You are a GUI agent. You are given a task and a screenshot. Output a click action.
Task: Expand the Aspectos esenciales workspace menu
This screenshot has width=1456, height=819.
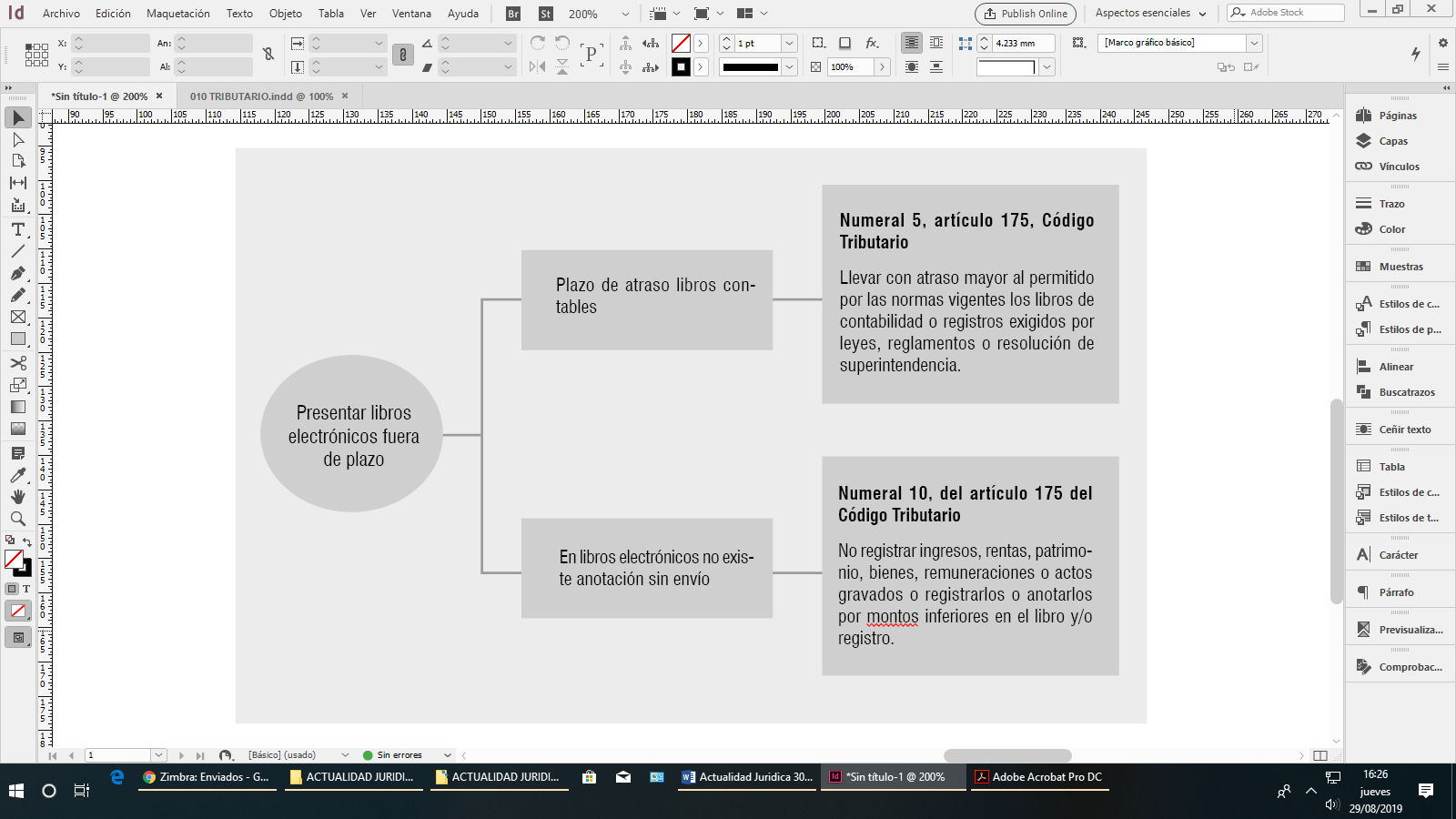(x=1150, y=14)
